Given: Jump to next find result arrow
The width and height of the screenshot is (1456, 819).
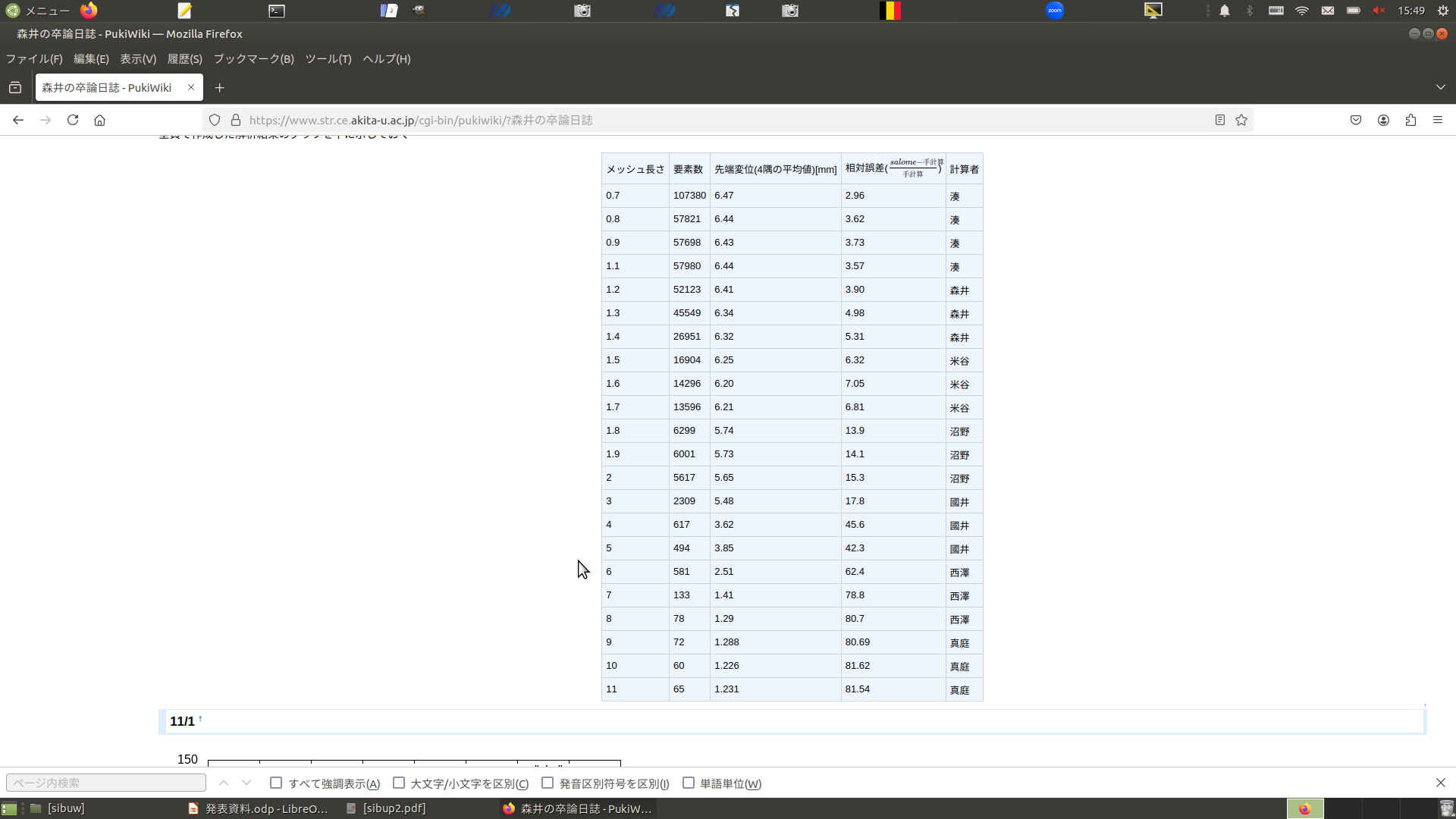Looking at the screenshot, I should pos(246,783).
